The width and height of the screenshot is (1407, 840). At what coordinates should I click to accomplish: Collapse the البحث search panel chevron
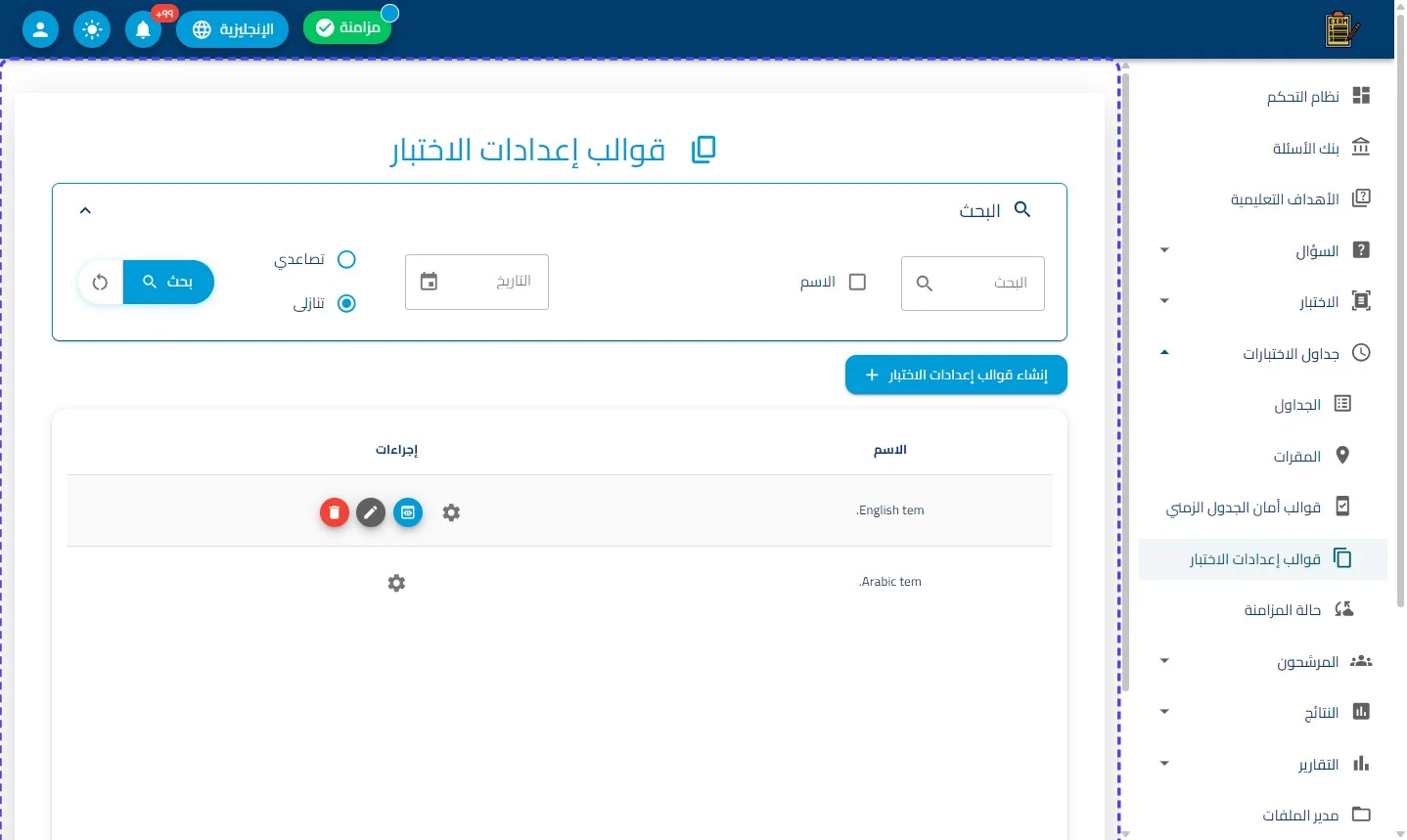(x=85, y=210)
